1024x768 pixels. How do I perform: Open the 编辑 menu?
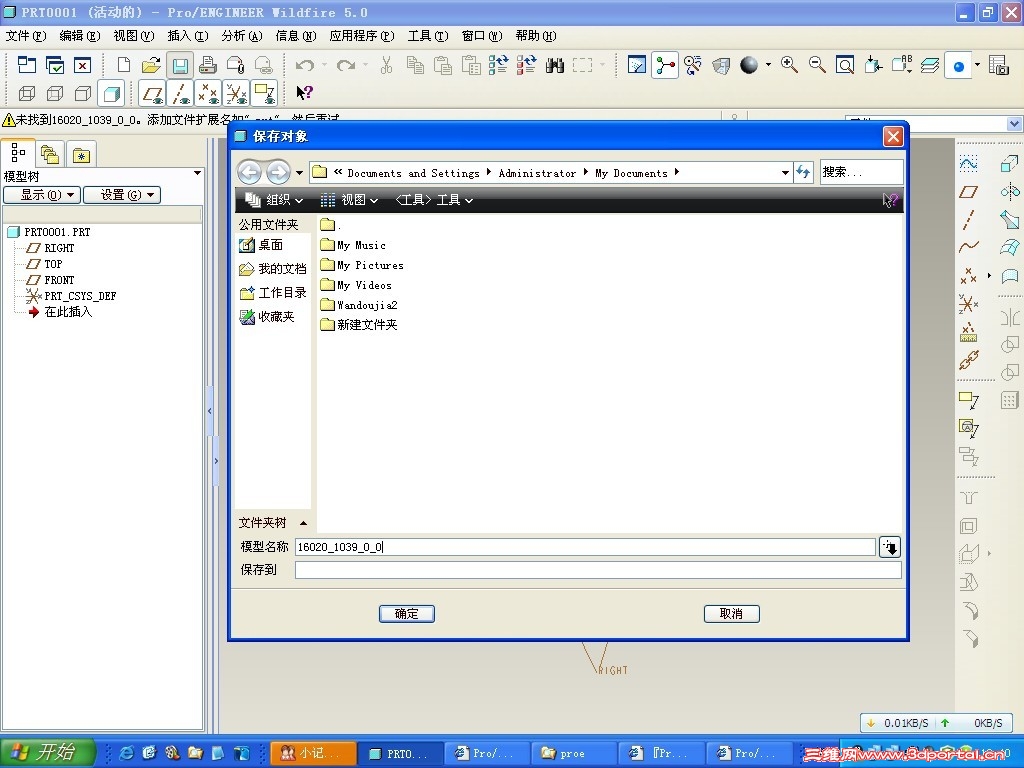tap(80, 36)
